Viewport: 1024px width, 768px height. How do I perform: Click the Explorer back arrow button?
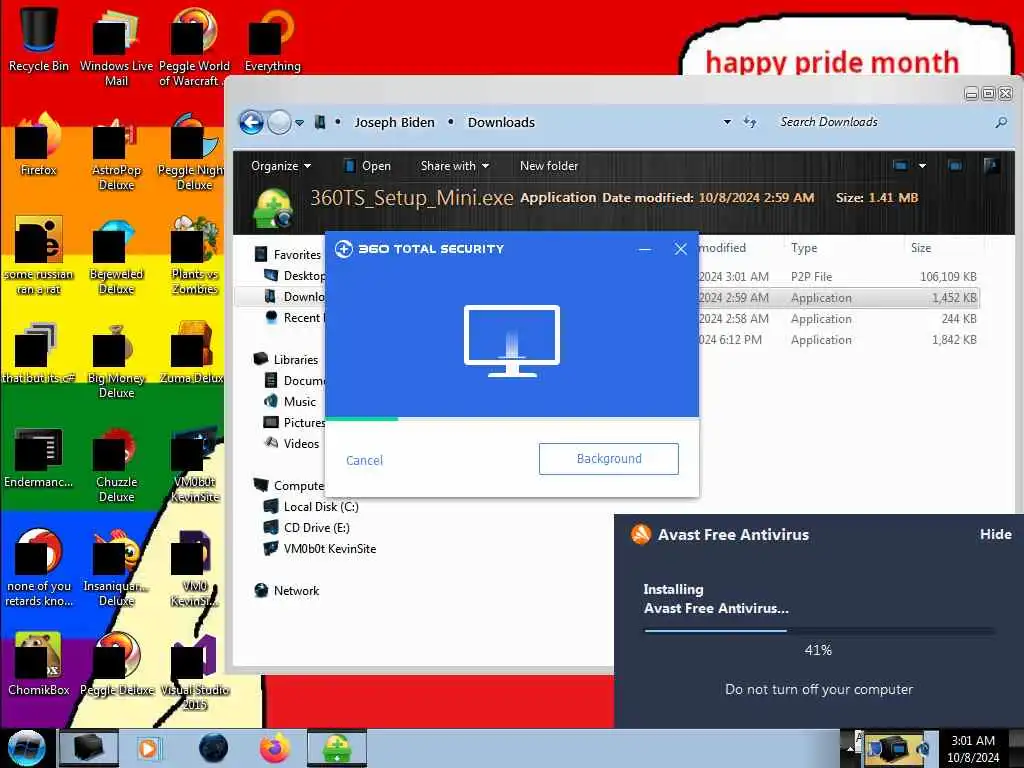pyautogui.click(x=251, y=122)
